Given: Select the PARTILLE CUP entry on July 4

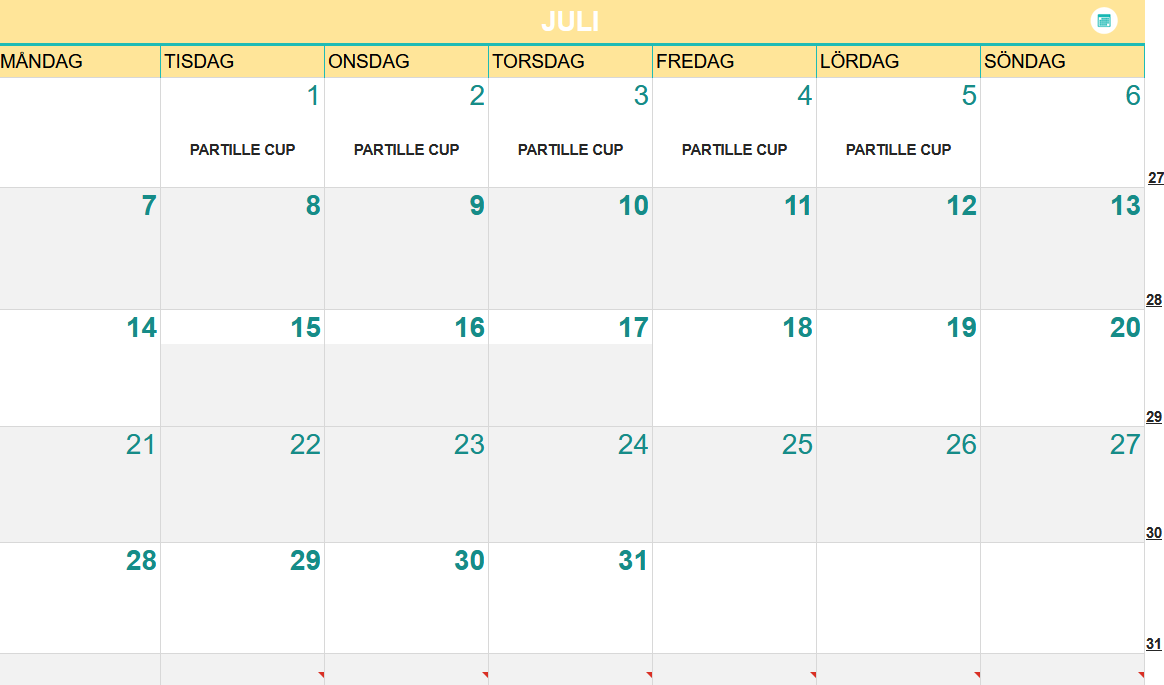Looking at the screenshot, I should tap(734, 150).
